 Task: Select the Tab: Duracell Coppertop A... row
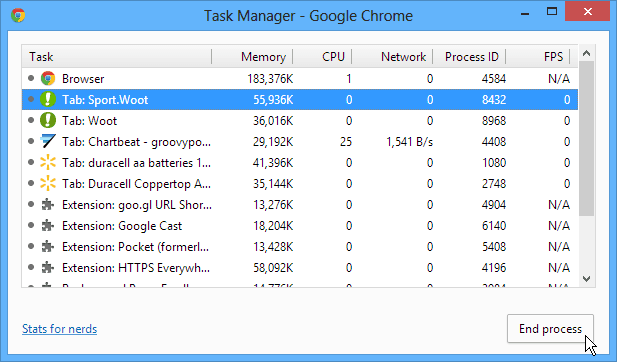[300, 183]
